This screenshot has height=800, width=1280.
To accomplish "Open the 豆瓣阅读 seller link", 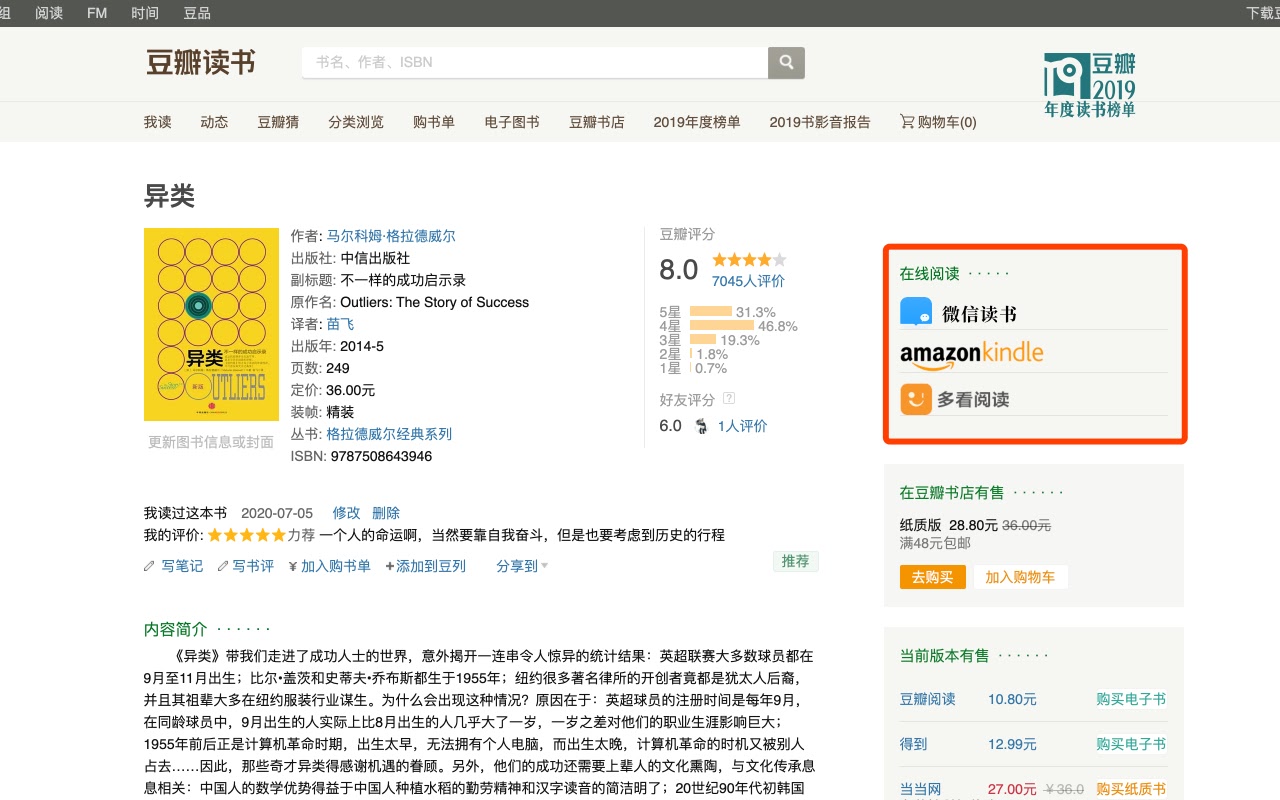I will 928,699.
